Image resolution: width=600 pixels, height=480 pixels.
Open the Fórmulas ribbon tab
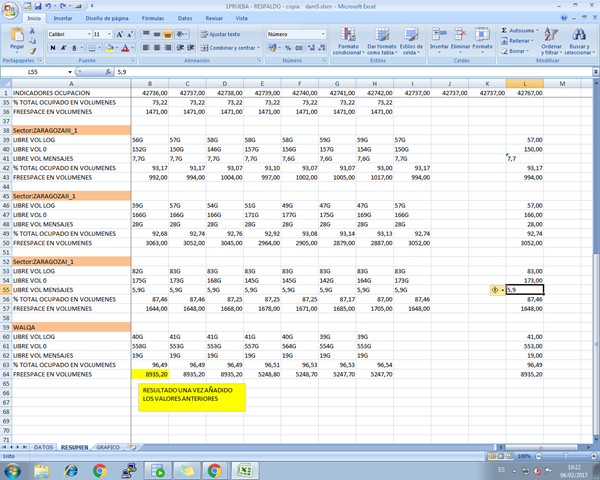point(153,18)
